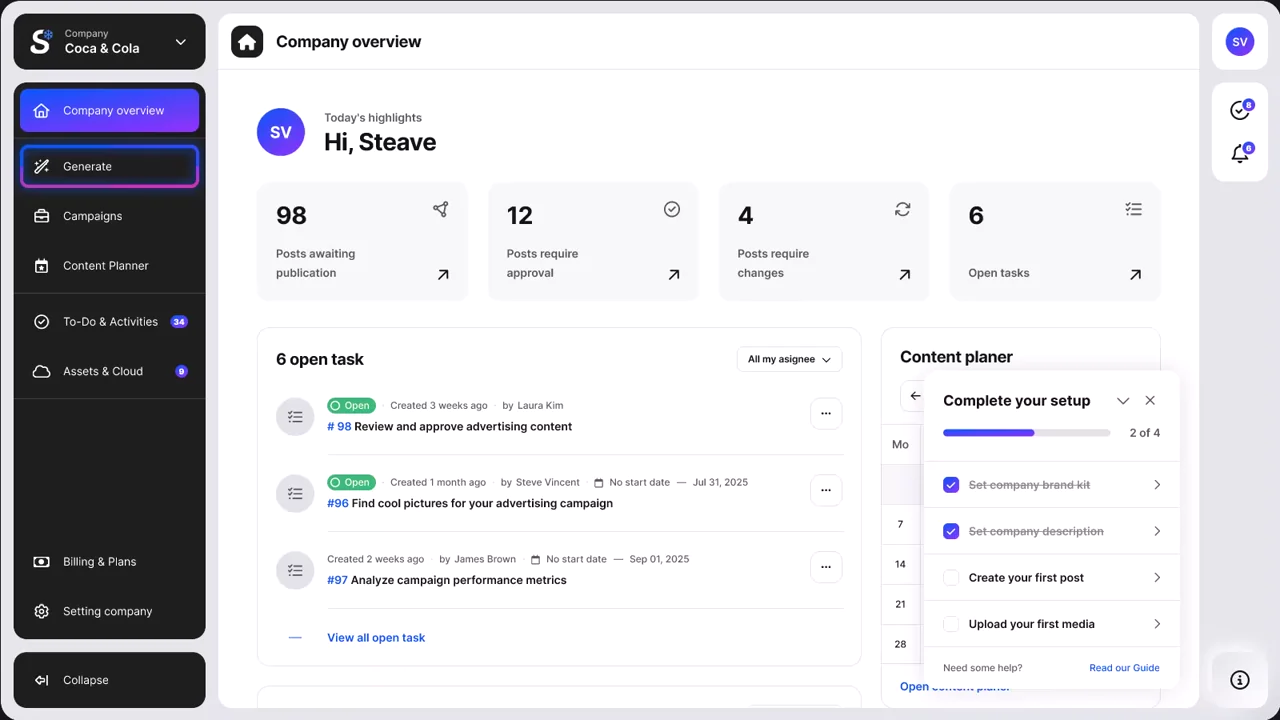1280x720 pixels.
Task: Open arrow on Open tasks card
Action: point(1135,274)
